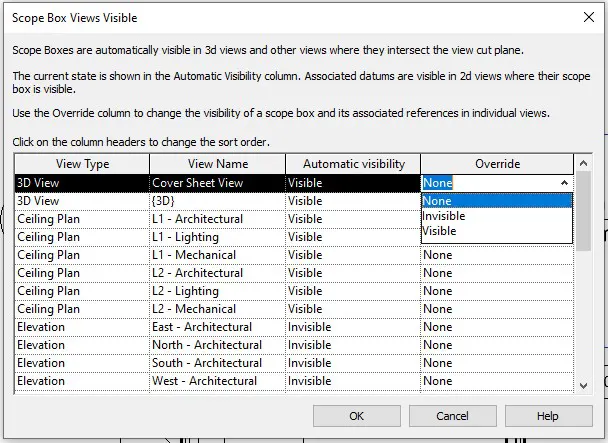Click the OK button
Image resolution: width=608 pixels, height=443 pixels.
point(356,416)
